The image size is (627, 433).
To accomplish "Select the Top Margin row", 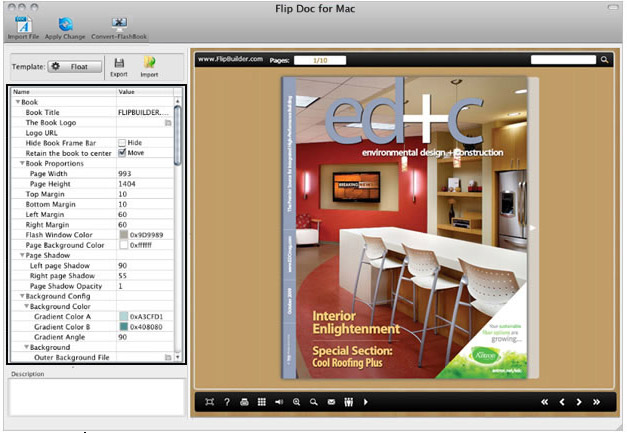I will tap(92, 194).
